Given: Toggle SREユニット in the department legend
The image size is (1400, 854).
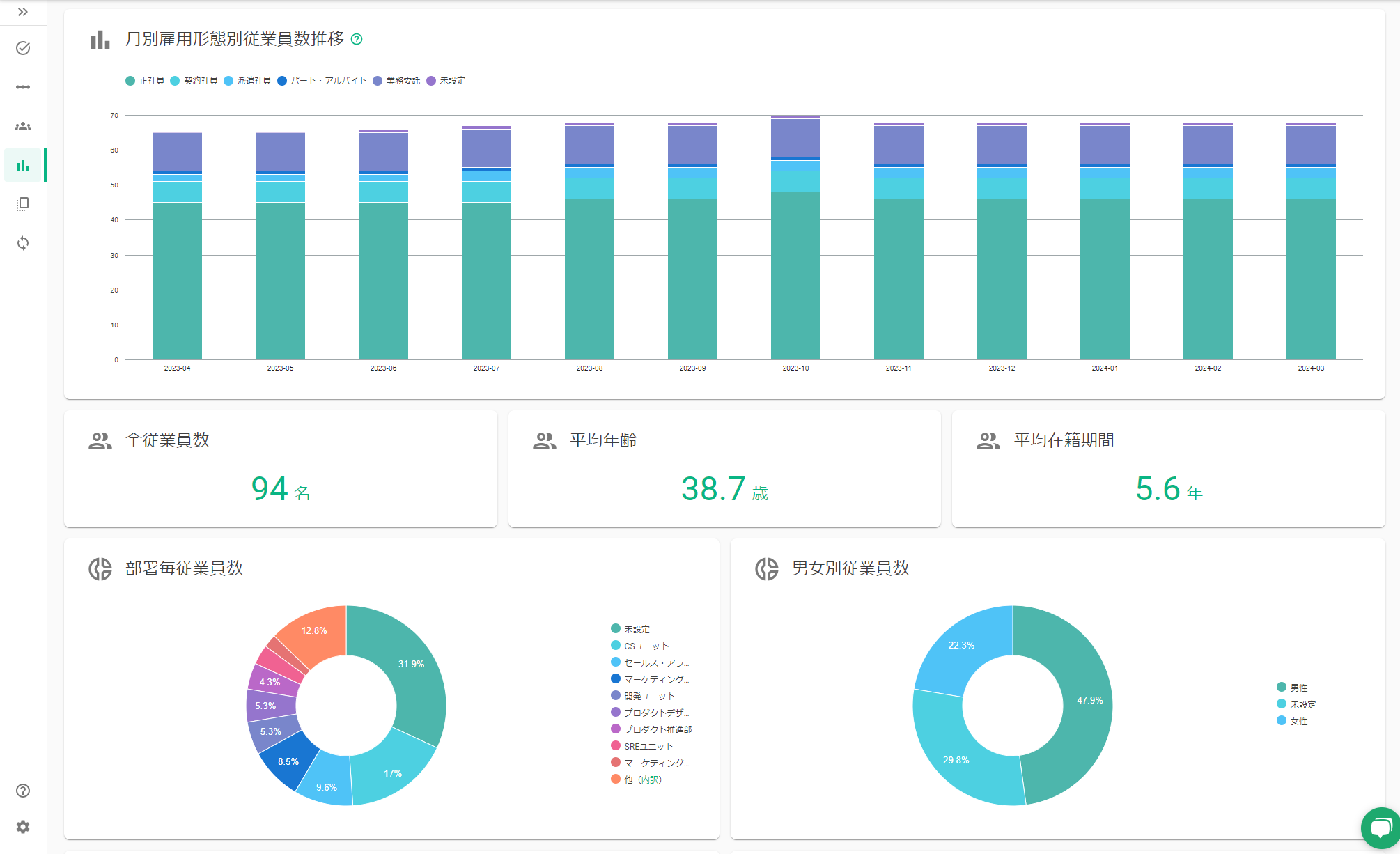Looking at the screenshot, I should pyautogui.click(x=642, y=746).
